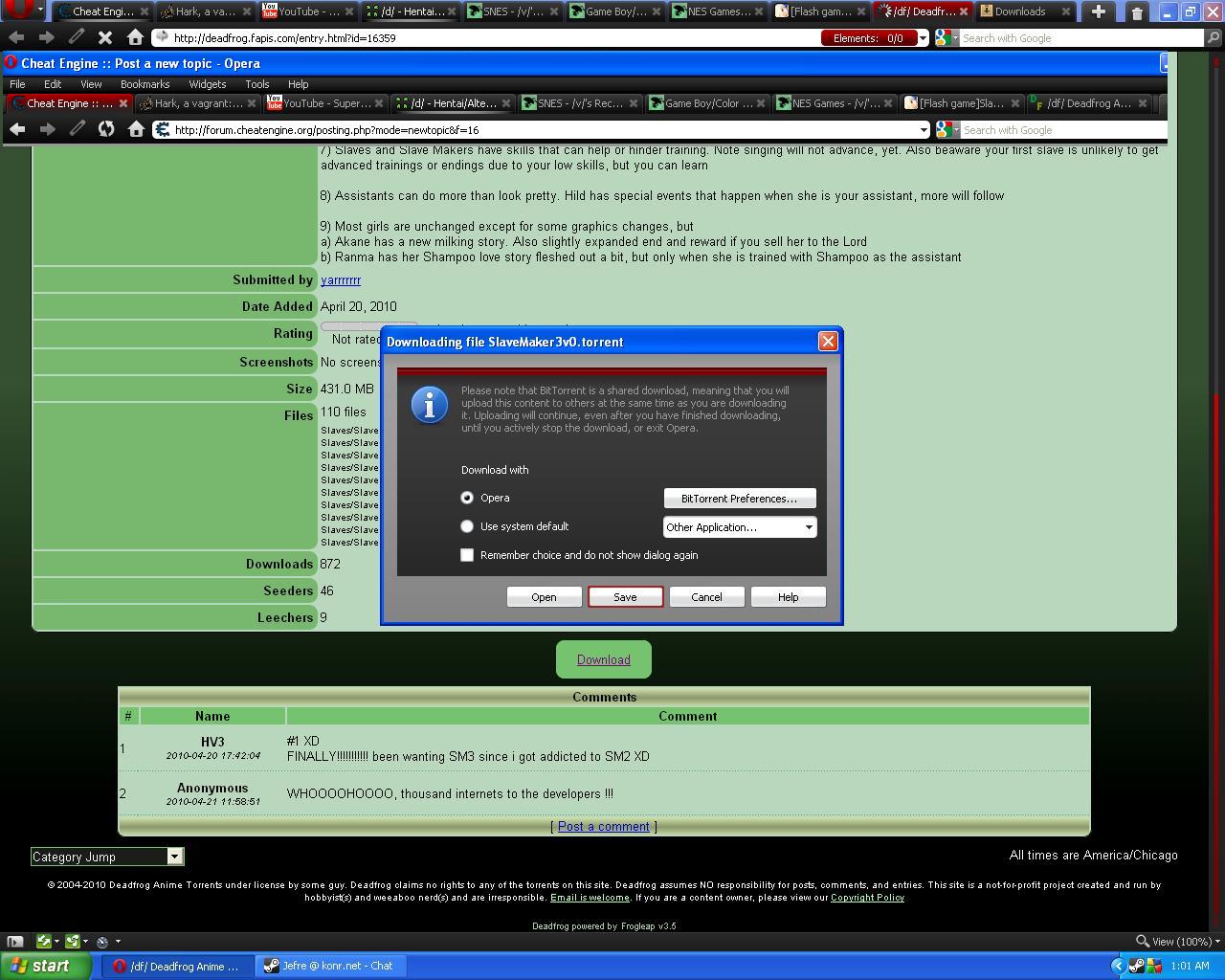Click the Reload icon in the inner Opera window
Viewport: 1225px width, 980px height.
click(106, 129)
